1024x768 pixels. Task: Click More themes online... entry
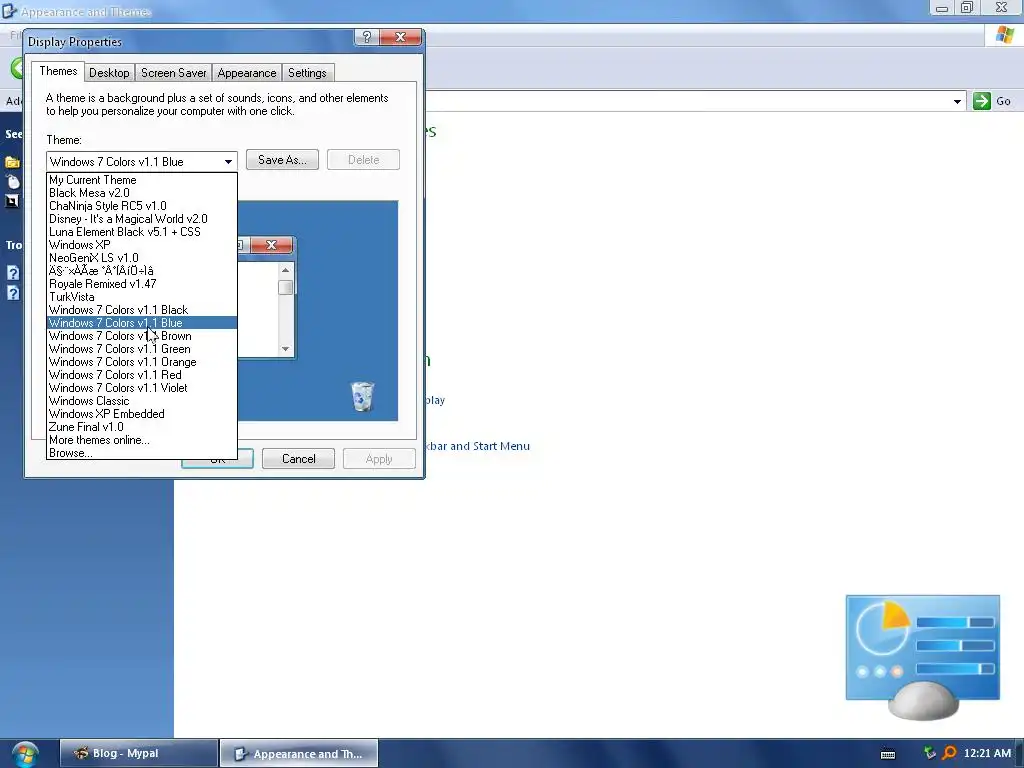[x=142, y=440]
